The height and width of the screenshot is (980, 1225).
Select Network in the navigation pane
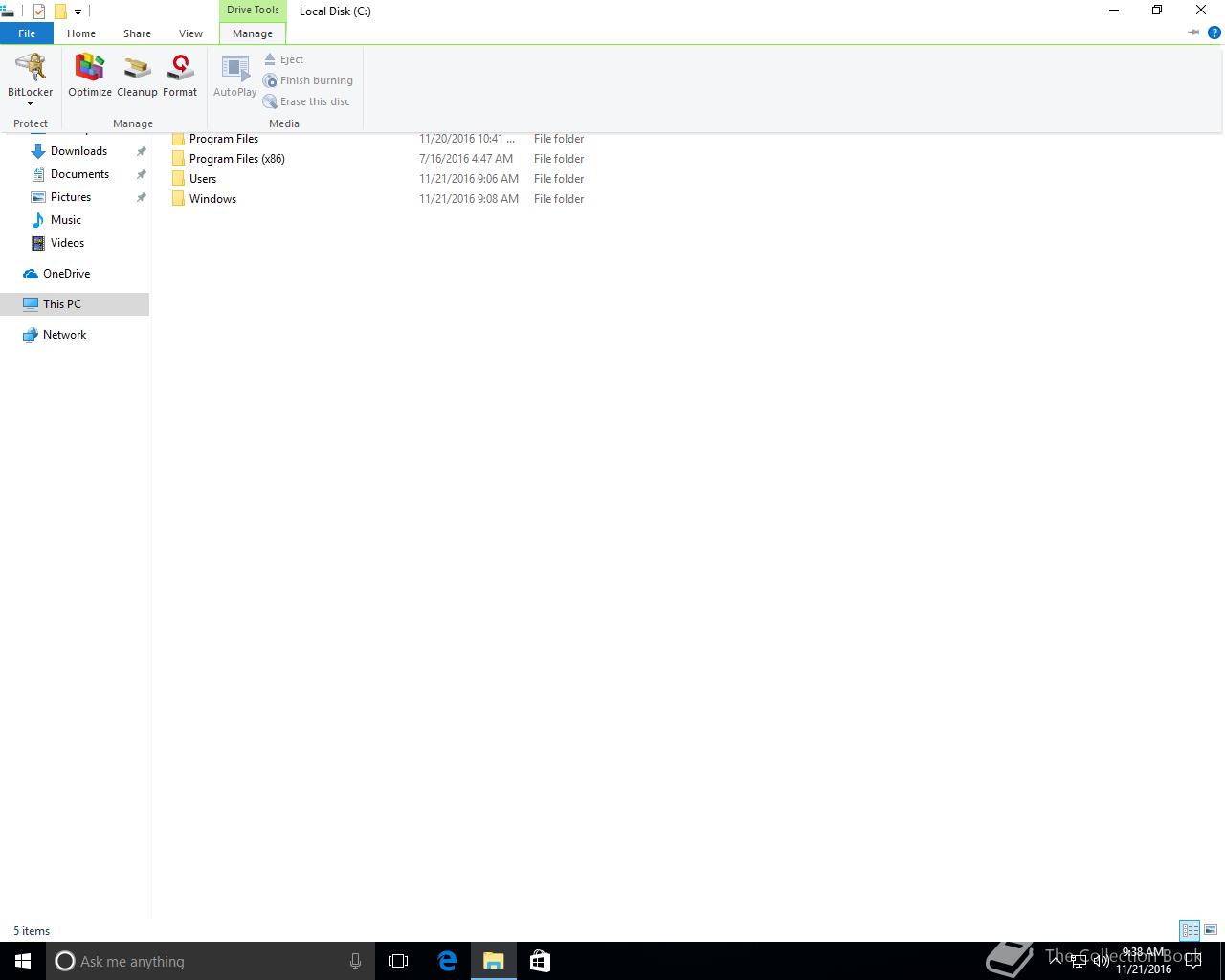pos(64,335)
